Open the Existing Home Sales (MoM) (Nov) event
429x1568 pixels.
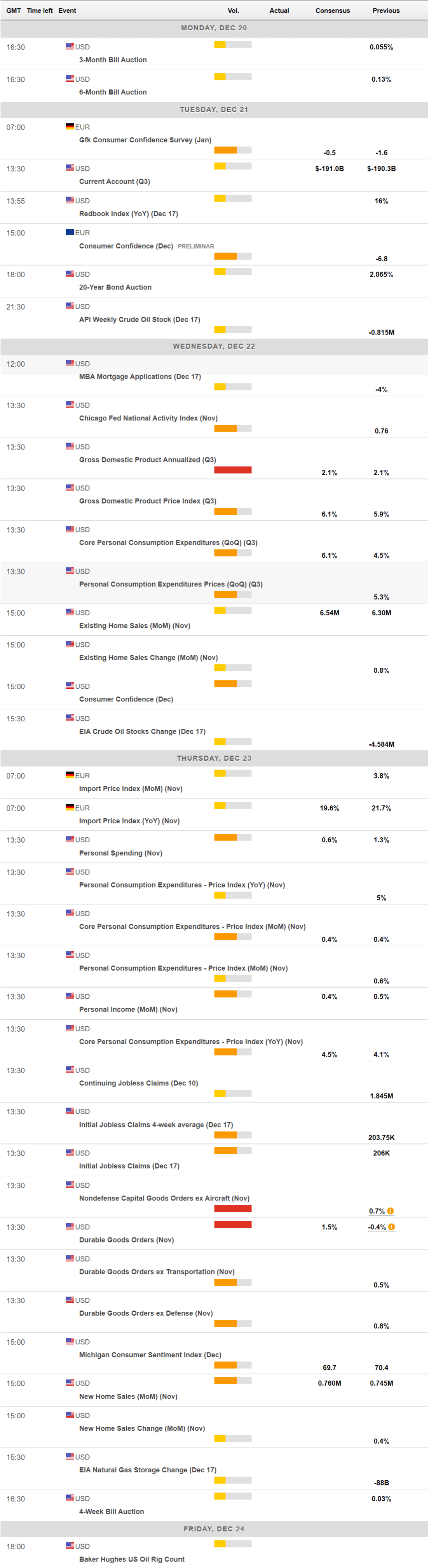[134, 626]
